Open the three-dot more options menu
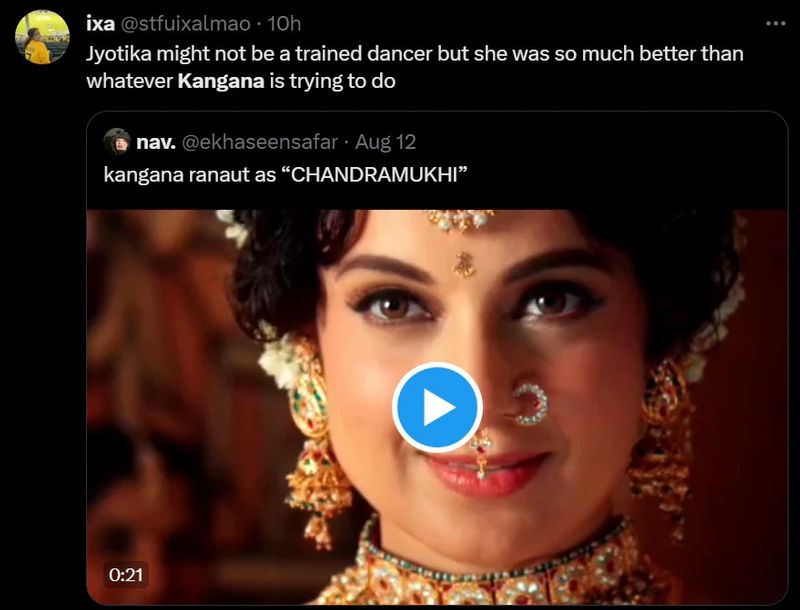Viewport: 800px width, 610px height. pos(774,23)
